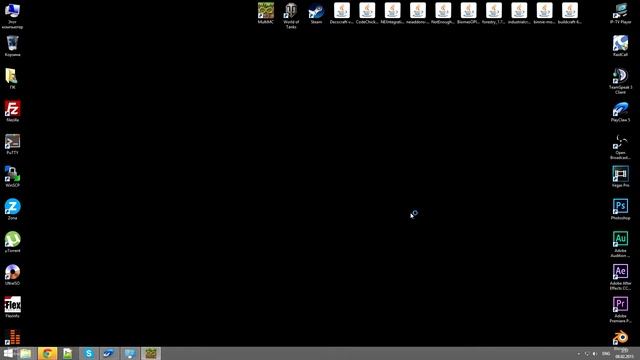Image resolution: width=640 pixels, height=360 pixels.
Task: Select the NotEnough... jar file
Action: 443,13
